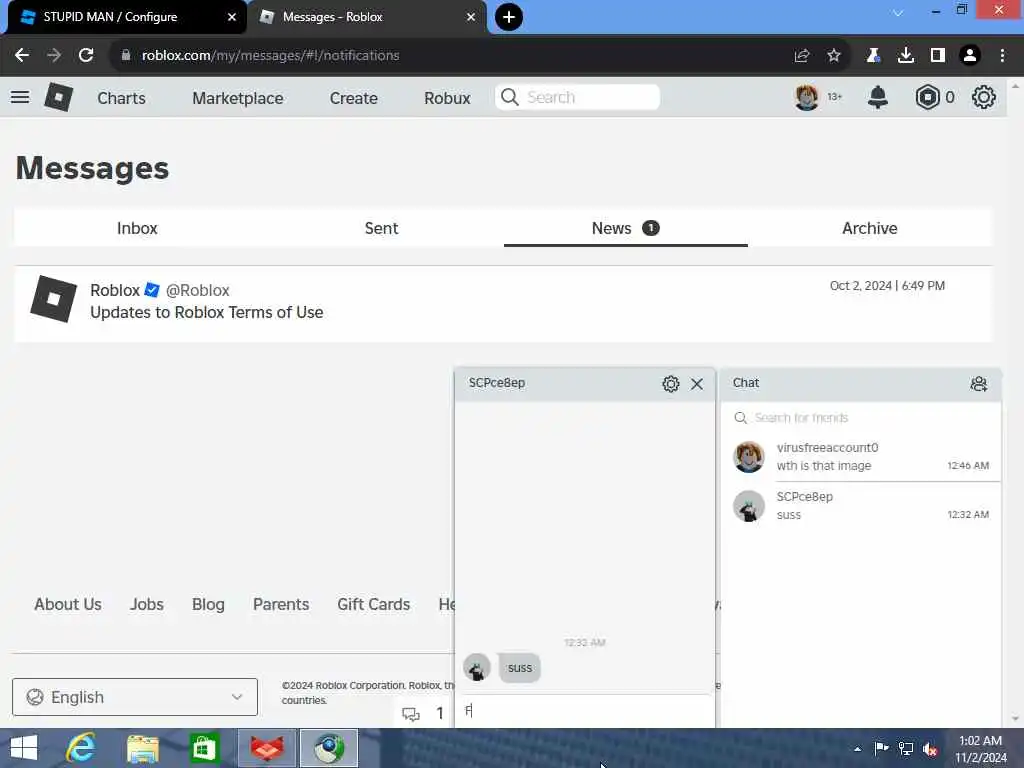Select the News tab
The image size is (1024, 768).
point(626,228)
